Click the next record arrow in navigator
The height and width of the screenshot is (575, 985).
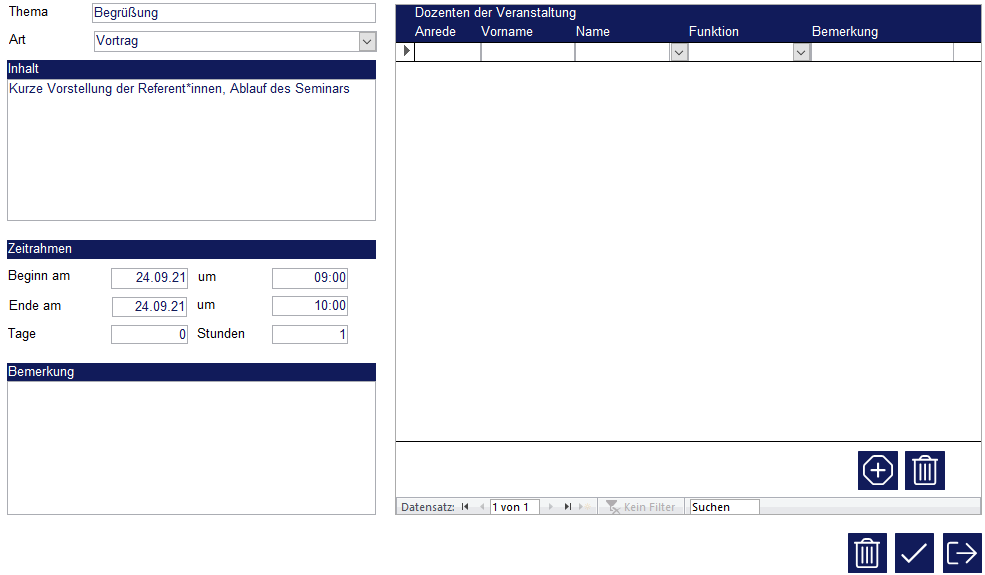(x=551, y=507)
